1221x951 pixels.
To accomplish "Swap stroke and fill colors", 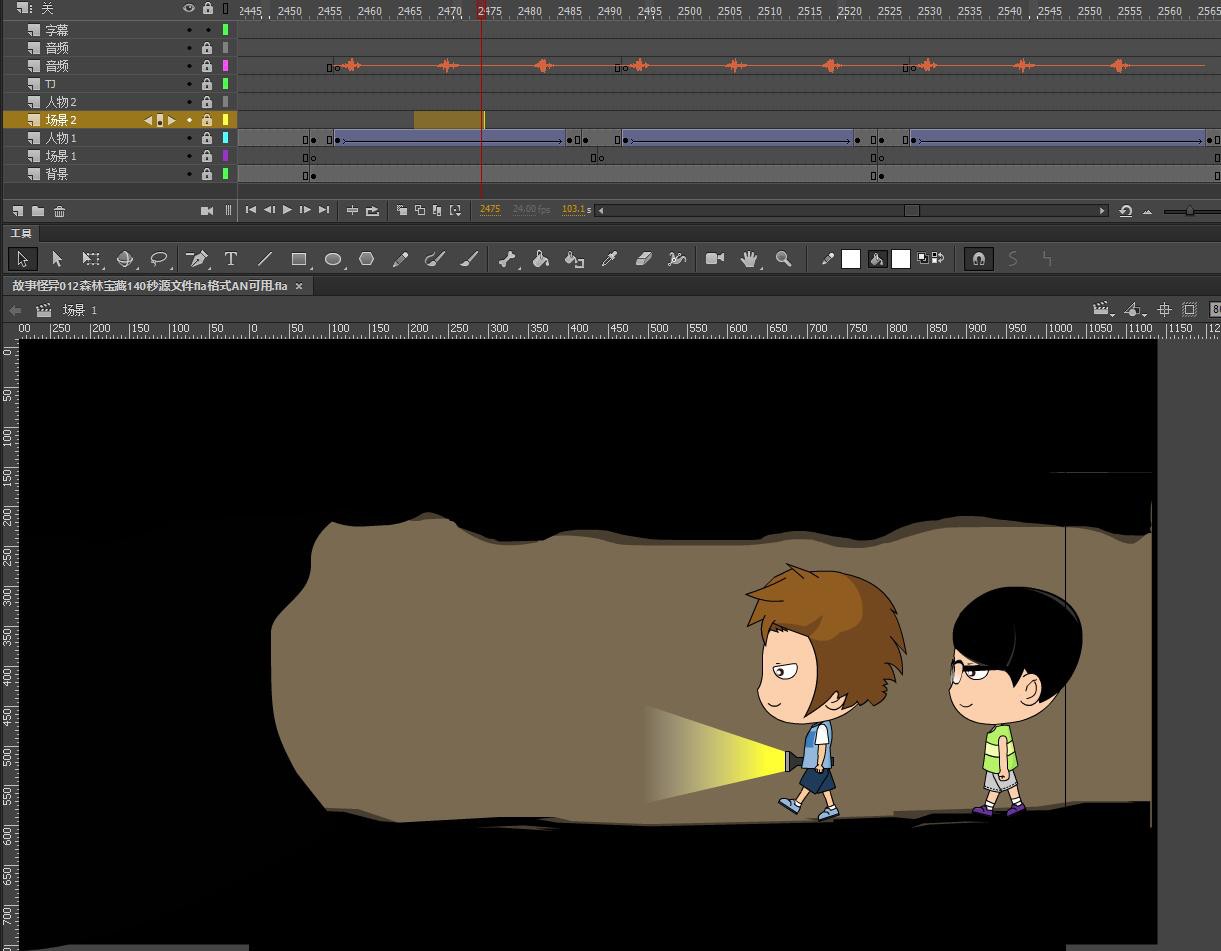I will pos(938,258).
